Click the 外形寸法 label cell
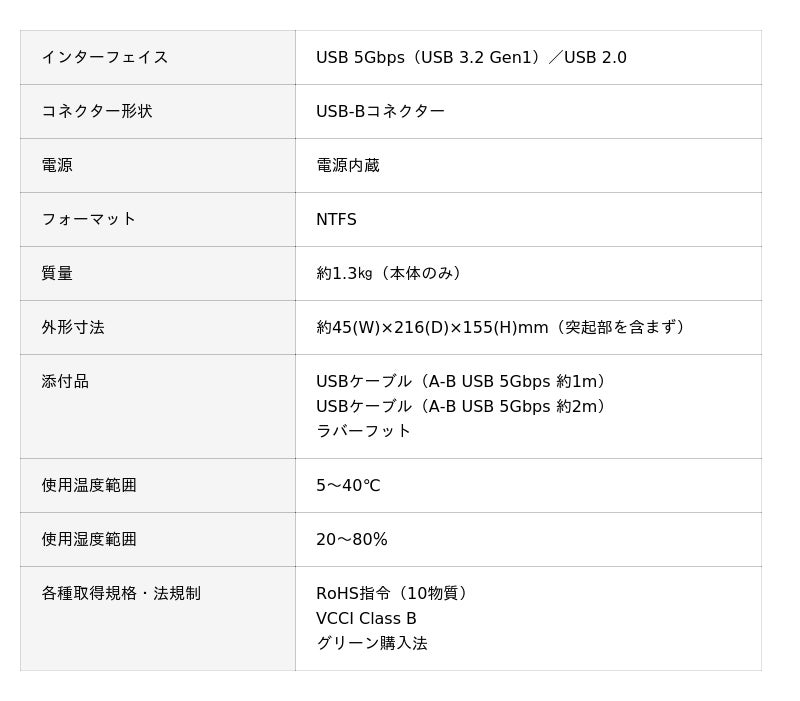Screen dimensions: 800x701 pos(73,328)
